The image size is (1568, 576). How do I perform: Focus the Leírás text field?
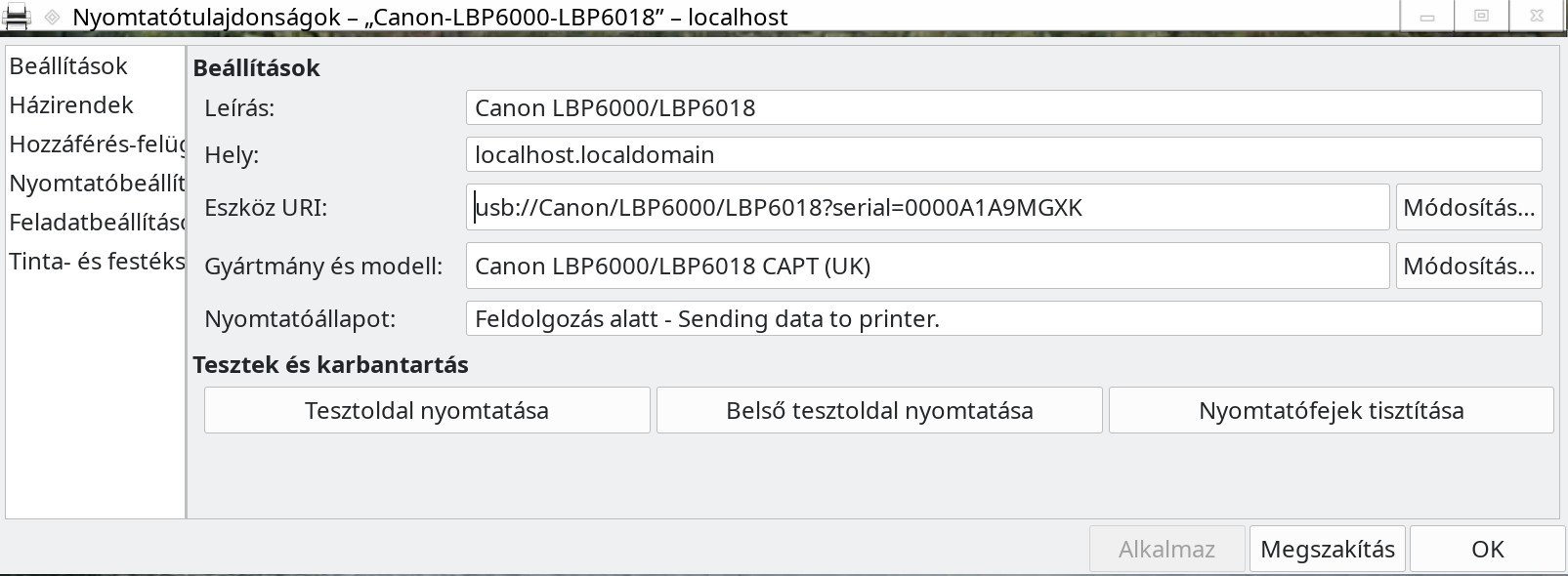pos(1003,107)
